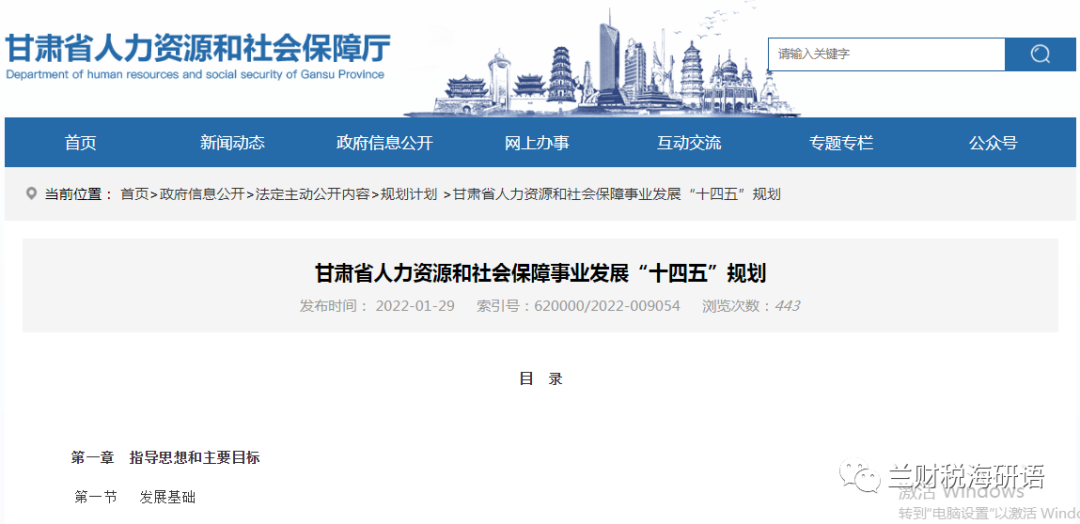1080x524 pixels.
Task: Click 法定主动公开内容 breadcrumb link
Action: [313, 194]
